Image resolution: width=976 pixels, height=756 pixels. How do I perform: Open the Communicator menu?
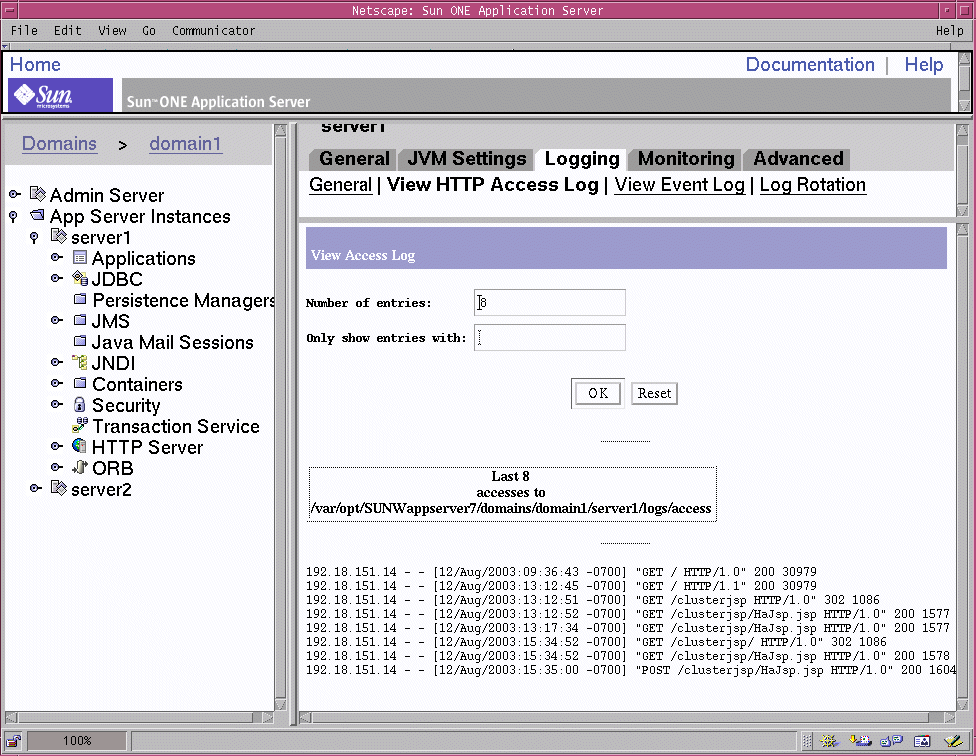[214, 30]
